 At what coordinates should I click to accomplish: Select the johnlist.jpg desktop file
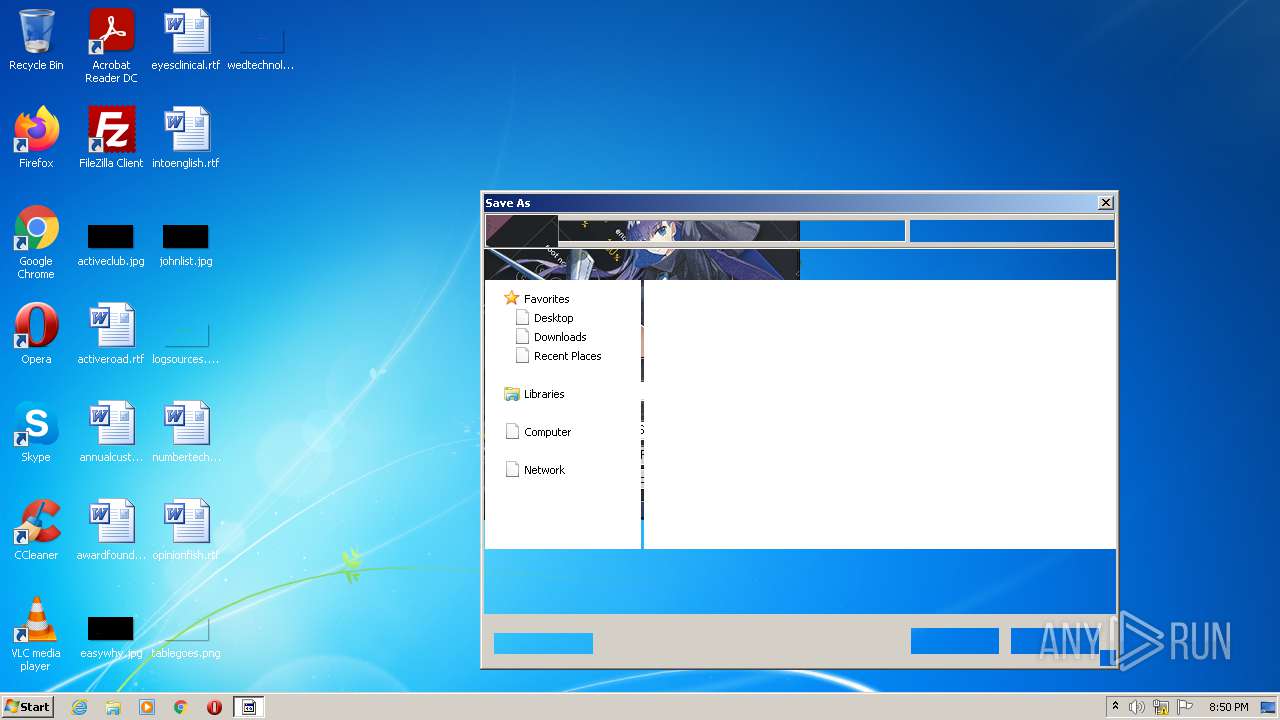pos(186,246)
